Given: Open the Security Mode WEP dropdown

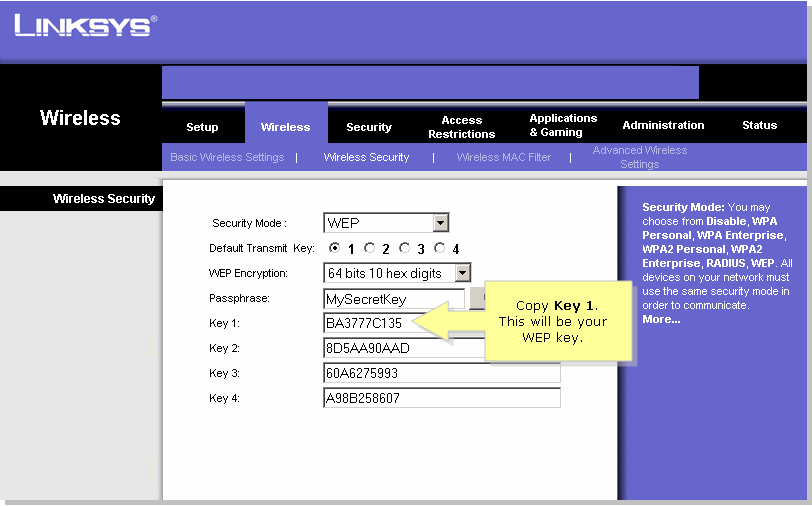Looking at the screenshot, I should click(x=386, y=223).
